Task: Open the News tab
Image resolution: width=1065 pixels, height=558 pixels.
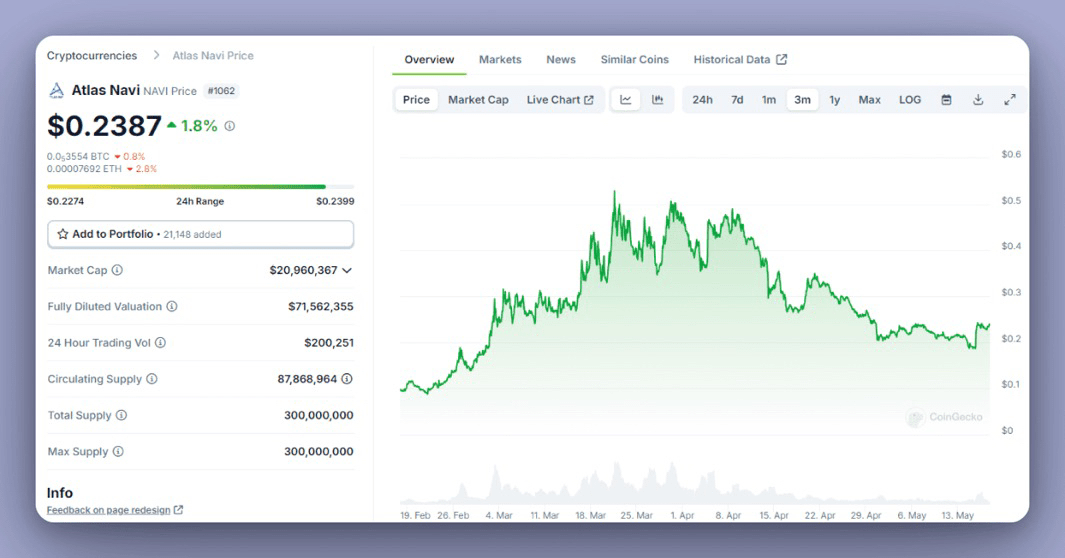Action: [561, 60]
